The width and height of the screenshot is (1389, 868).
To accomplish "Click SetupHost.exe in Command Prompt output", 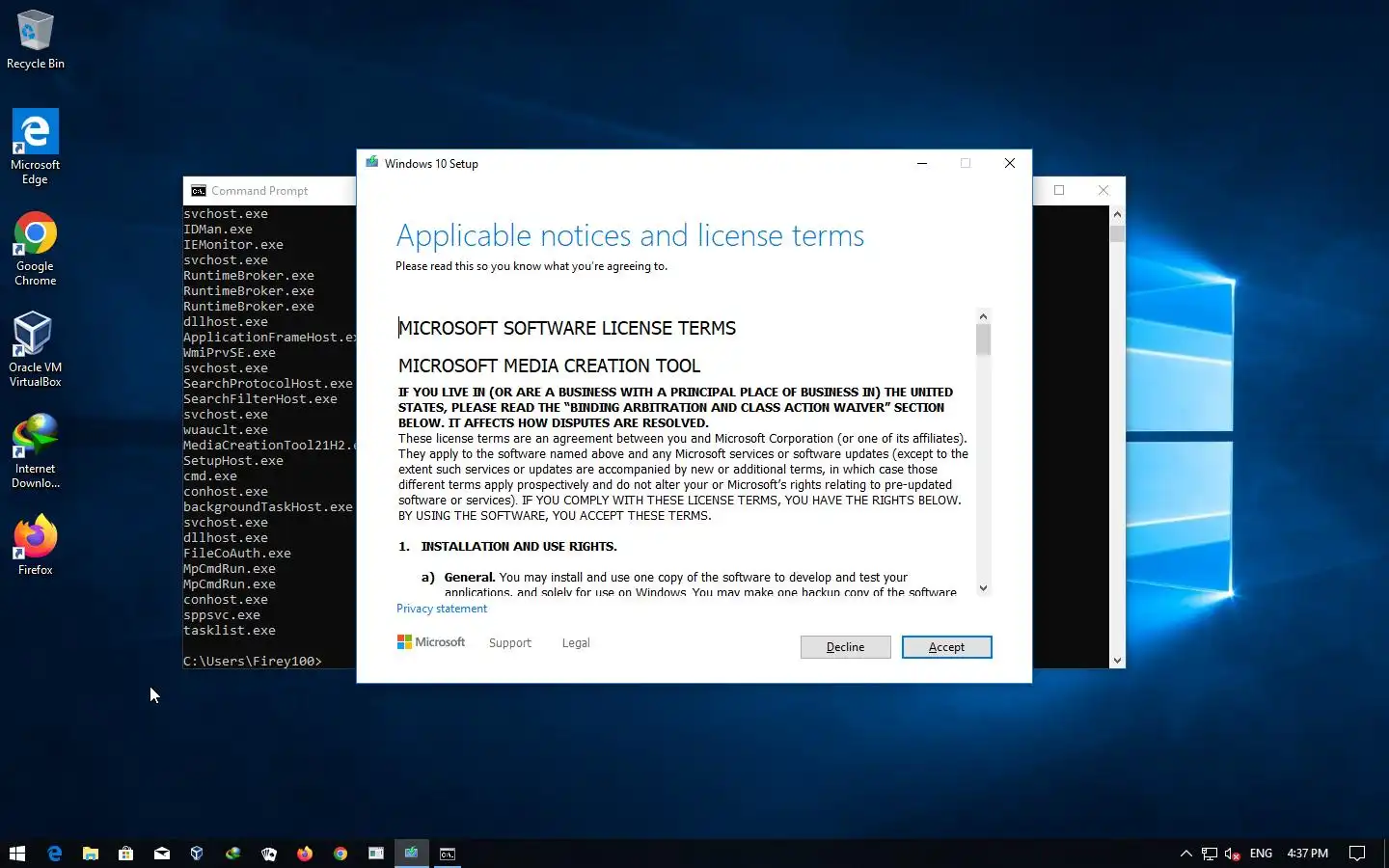I will point(233,460).
